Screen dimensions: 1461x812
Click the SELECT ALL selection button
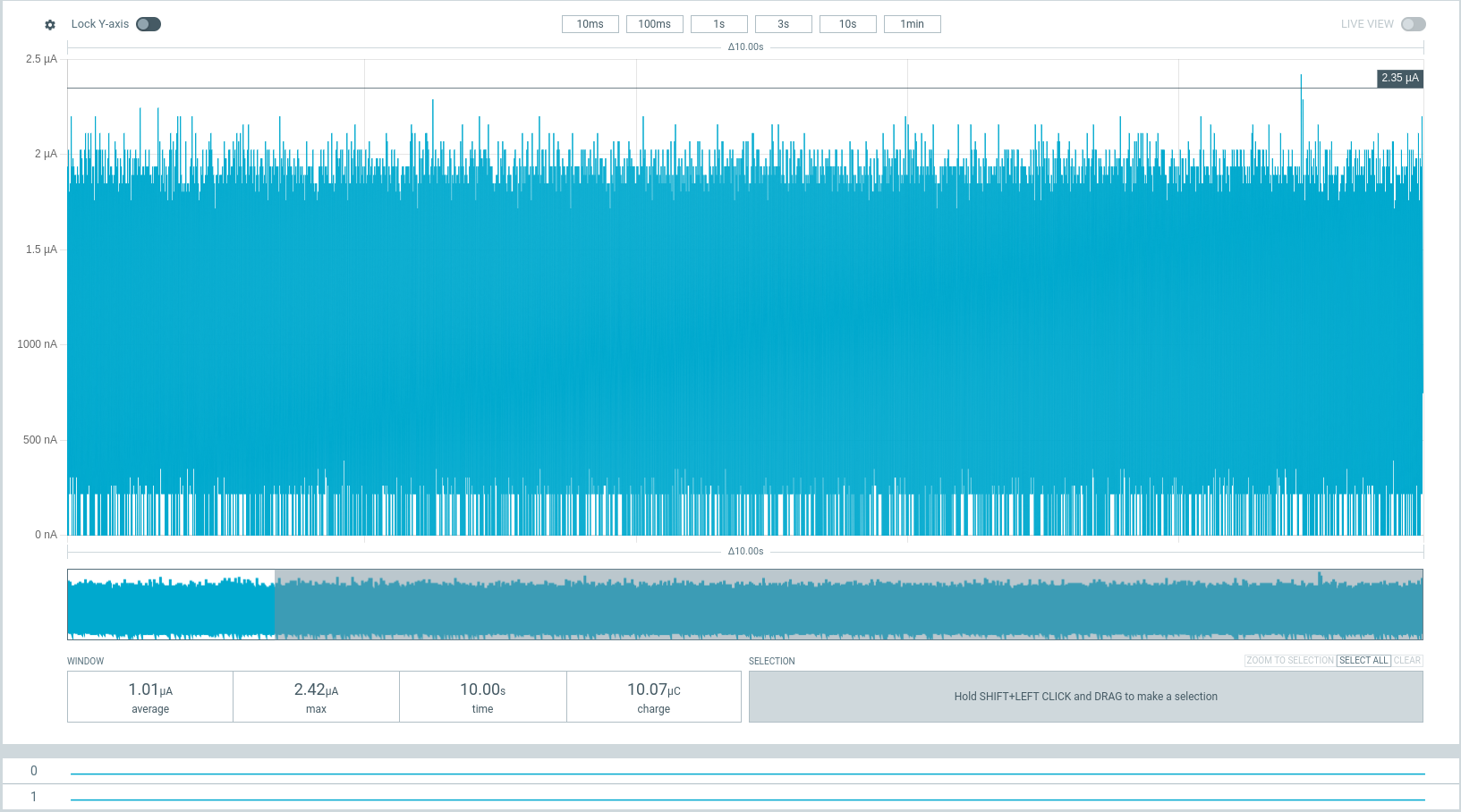[x=1363, y=660]
